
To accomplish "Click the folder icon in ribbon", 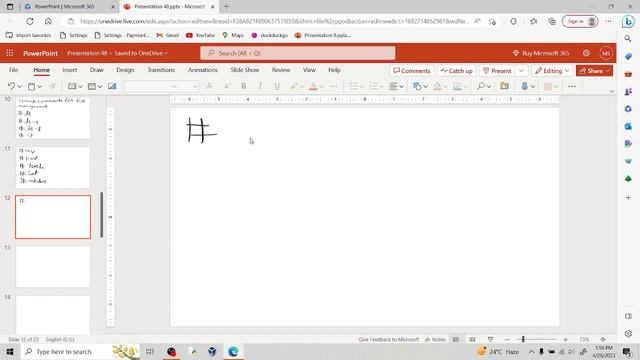I will [x=504, y=86].
